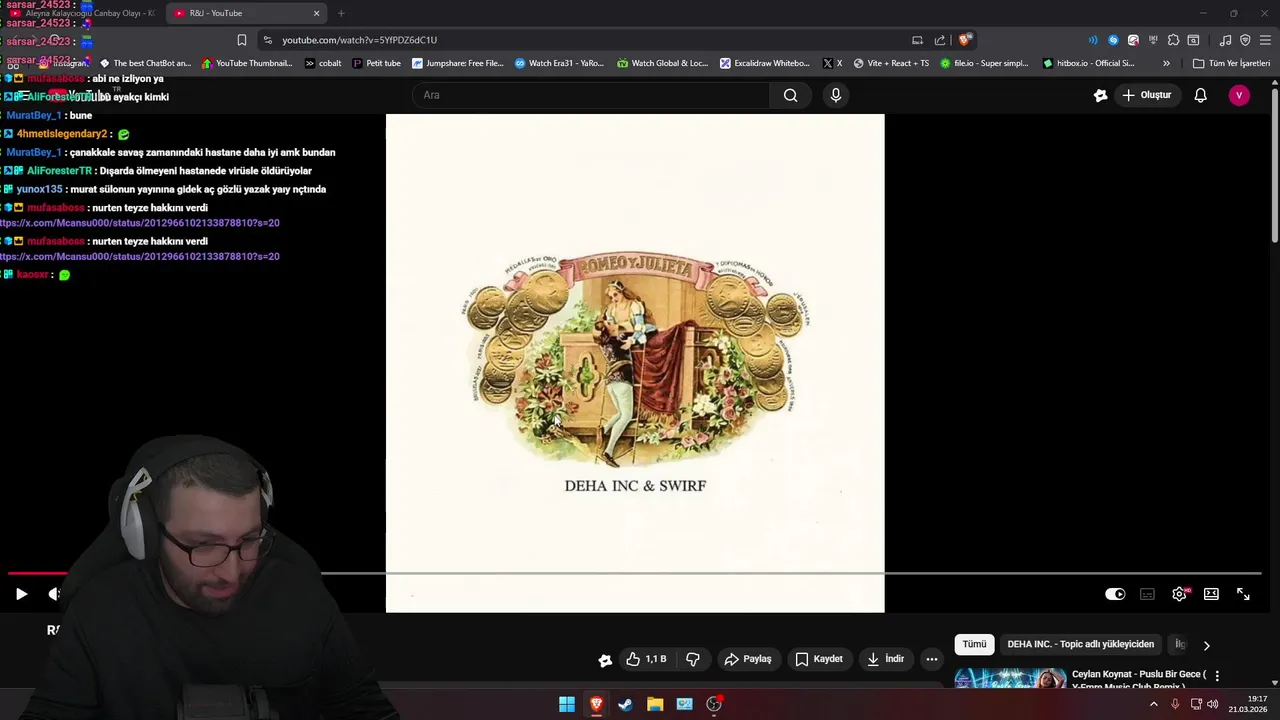
Task: Open the Excalidraw Whiteboard bookmark
Action: (x=765, y=63)
